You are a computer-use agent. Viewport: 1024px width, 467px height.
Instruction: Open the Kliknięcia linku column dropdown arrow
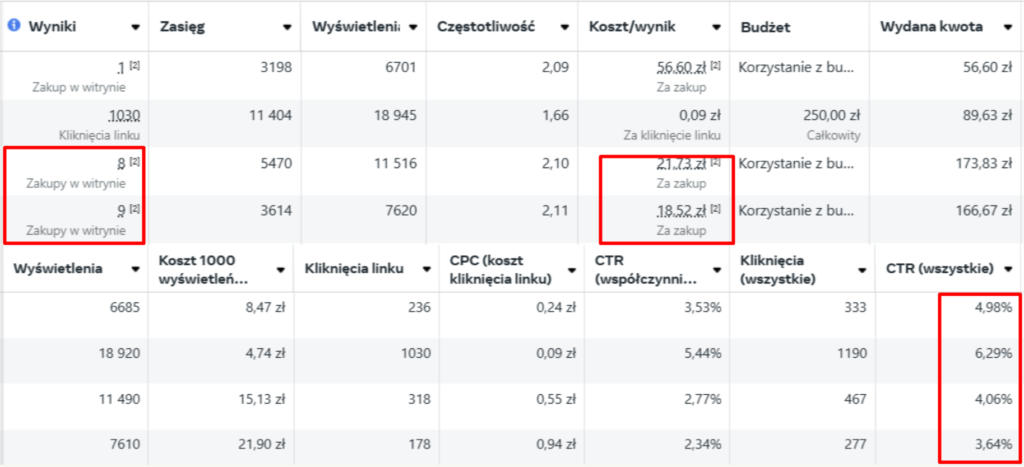click(426, 269)
